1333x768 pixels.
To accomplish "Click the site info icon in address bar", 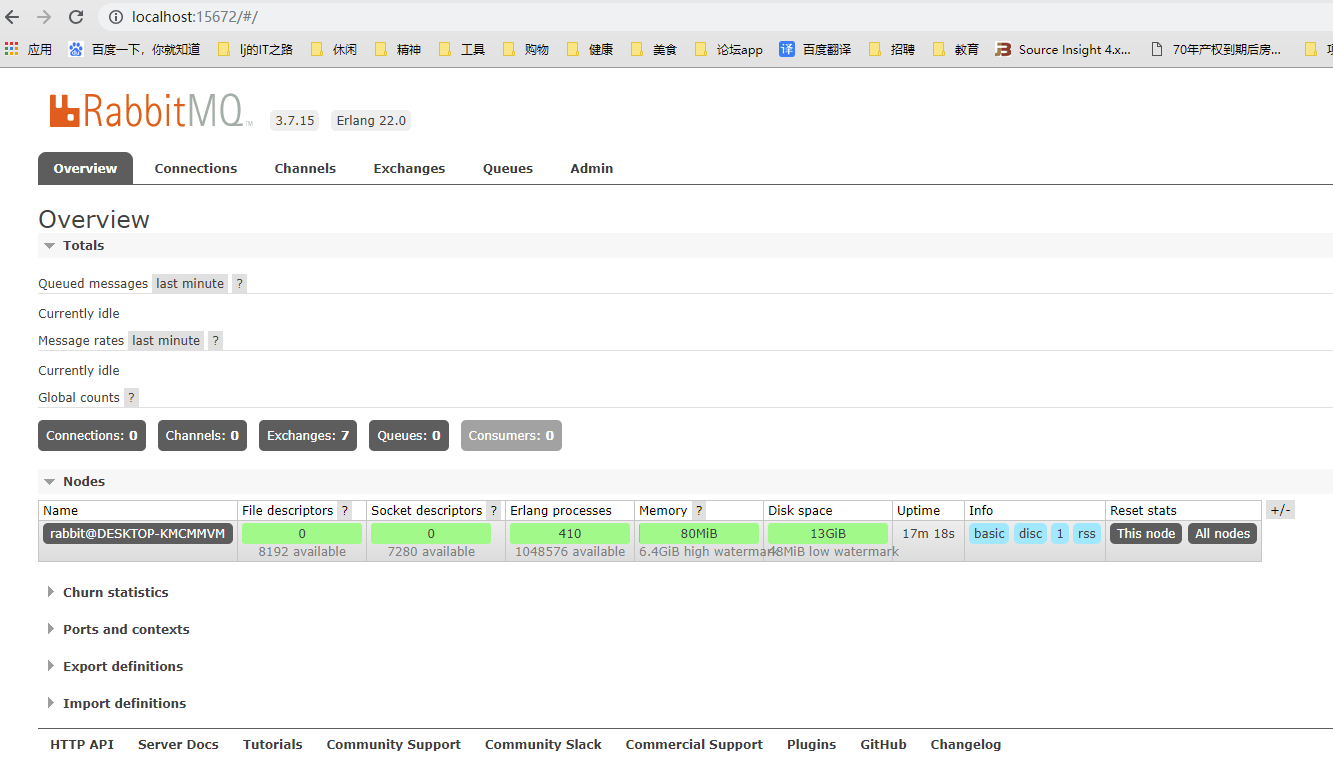I will coord(115,17).
